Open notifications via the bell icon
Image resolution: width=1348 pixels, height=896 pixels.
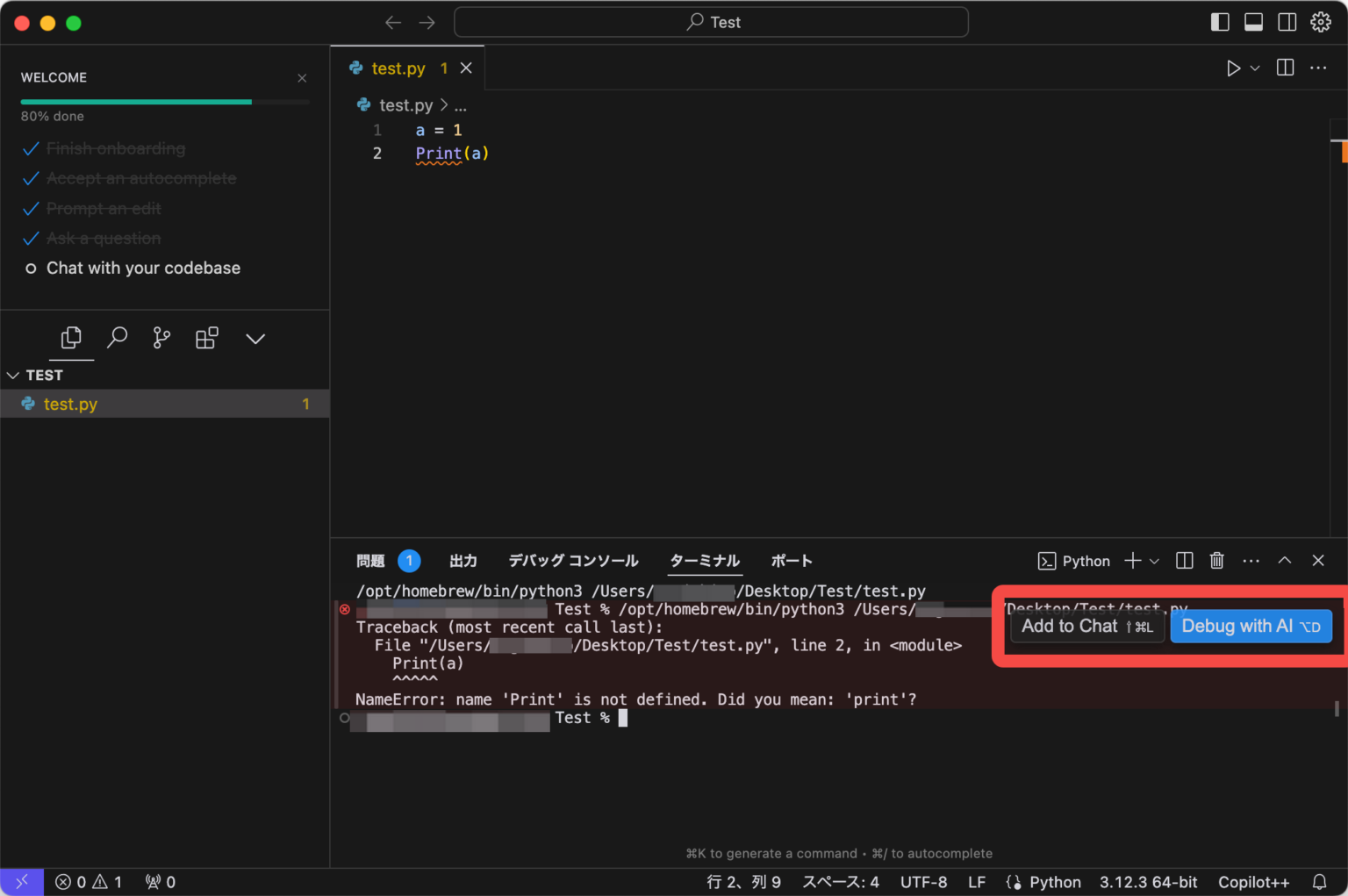coord(1320,882)
